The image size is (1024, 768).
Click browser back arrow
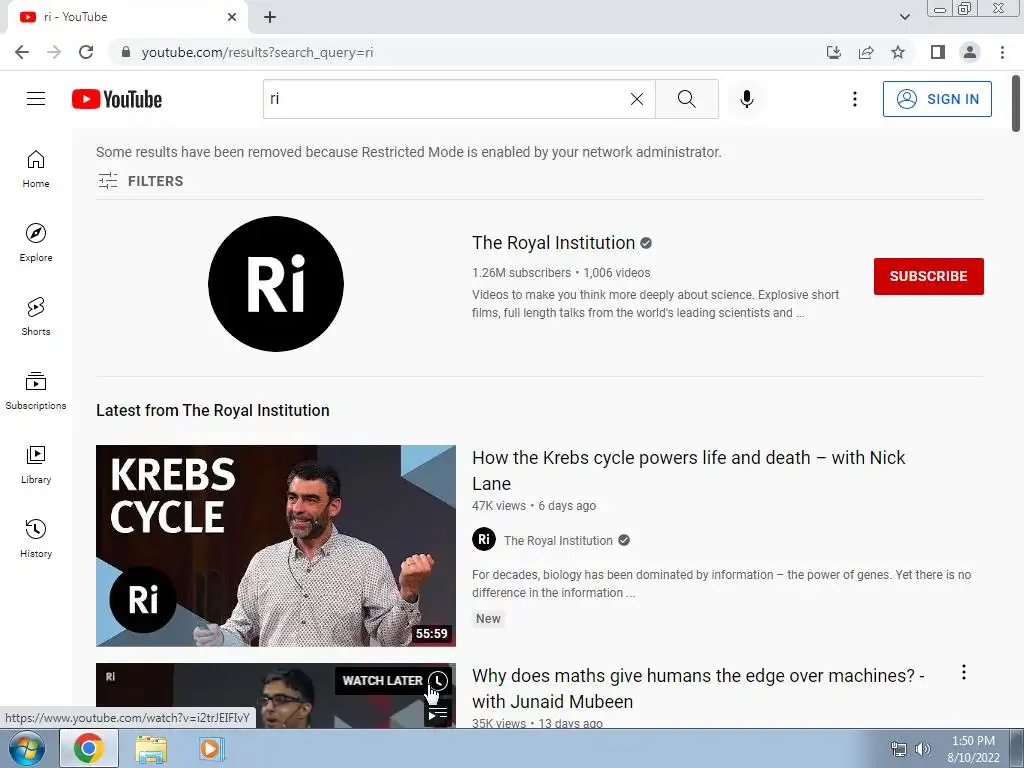click(x=22, y=52)
